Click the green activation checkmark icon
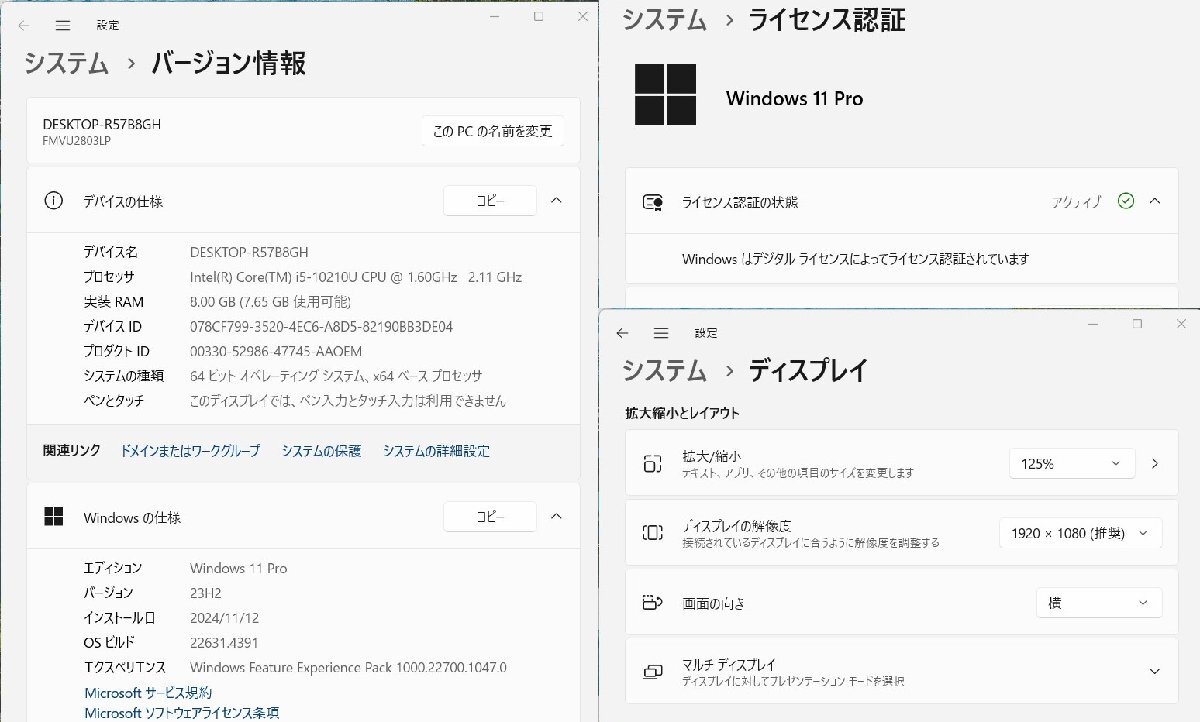 (1126, 201)
